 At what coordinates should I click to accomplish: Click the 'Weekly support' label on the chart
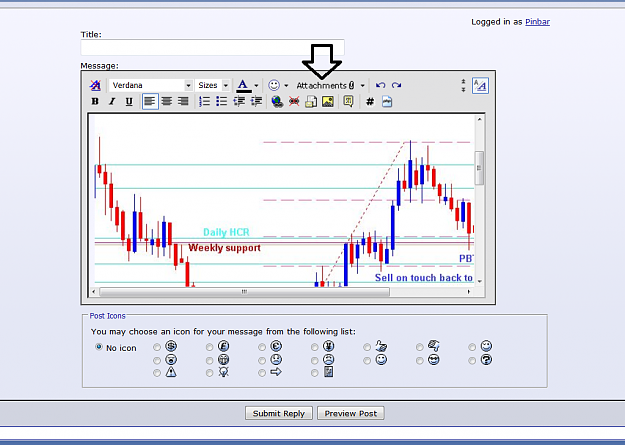click(224, 248)
